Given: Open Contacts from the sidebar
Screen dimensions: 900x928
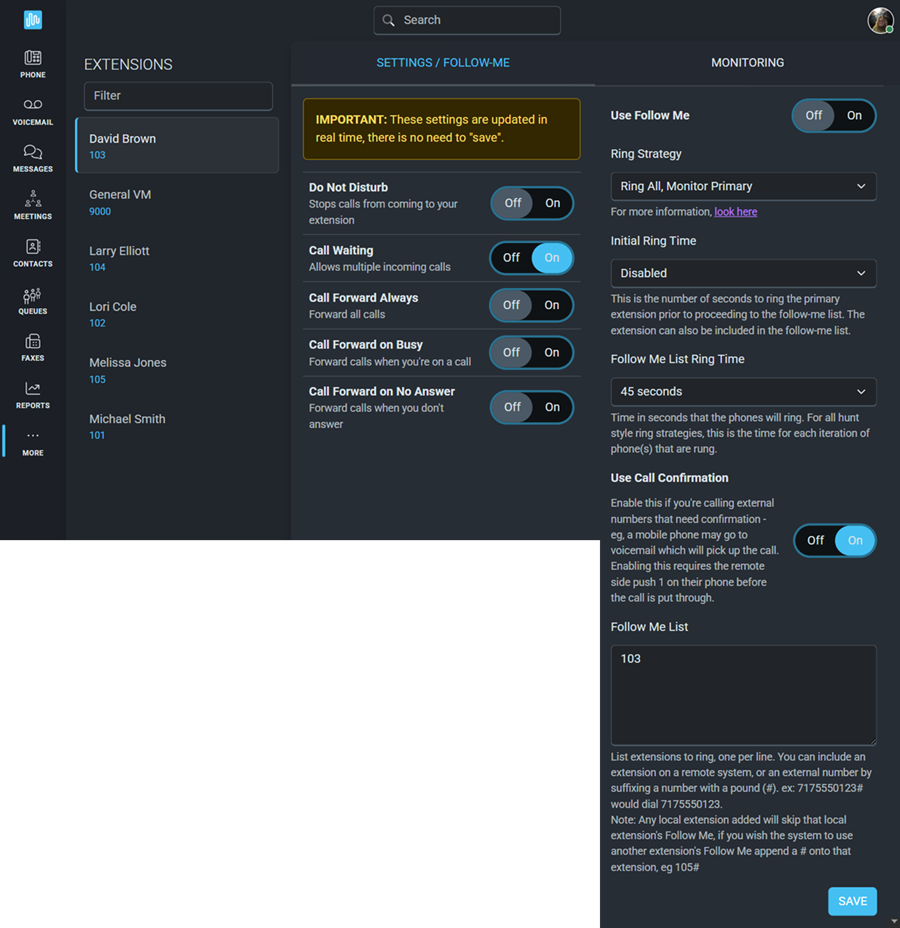Looking at the screenshot, I should pyautogui.click(x=33, y=253).
